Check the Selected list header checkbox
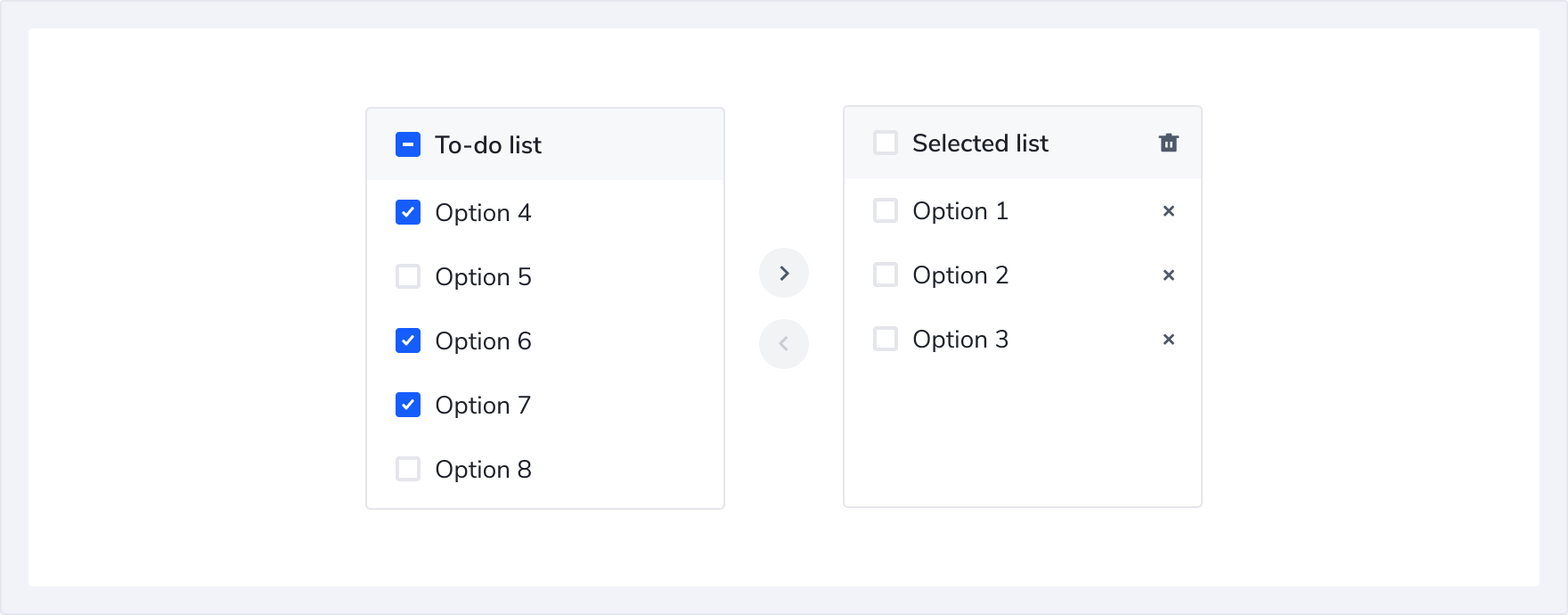This screenshot has width=1568, height=615. (886, 143)
